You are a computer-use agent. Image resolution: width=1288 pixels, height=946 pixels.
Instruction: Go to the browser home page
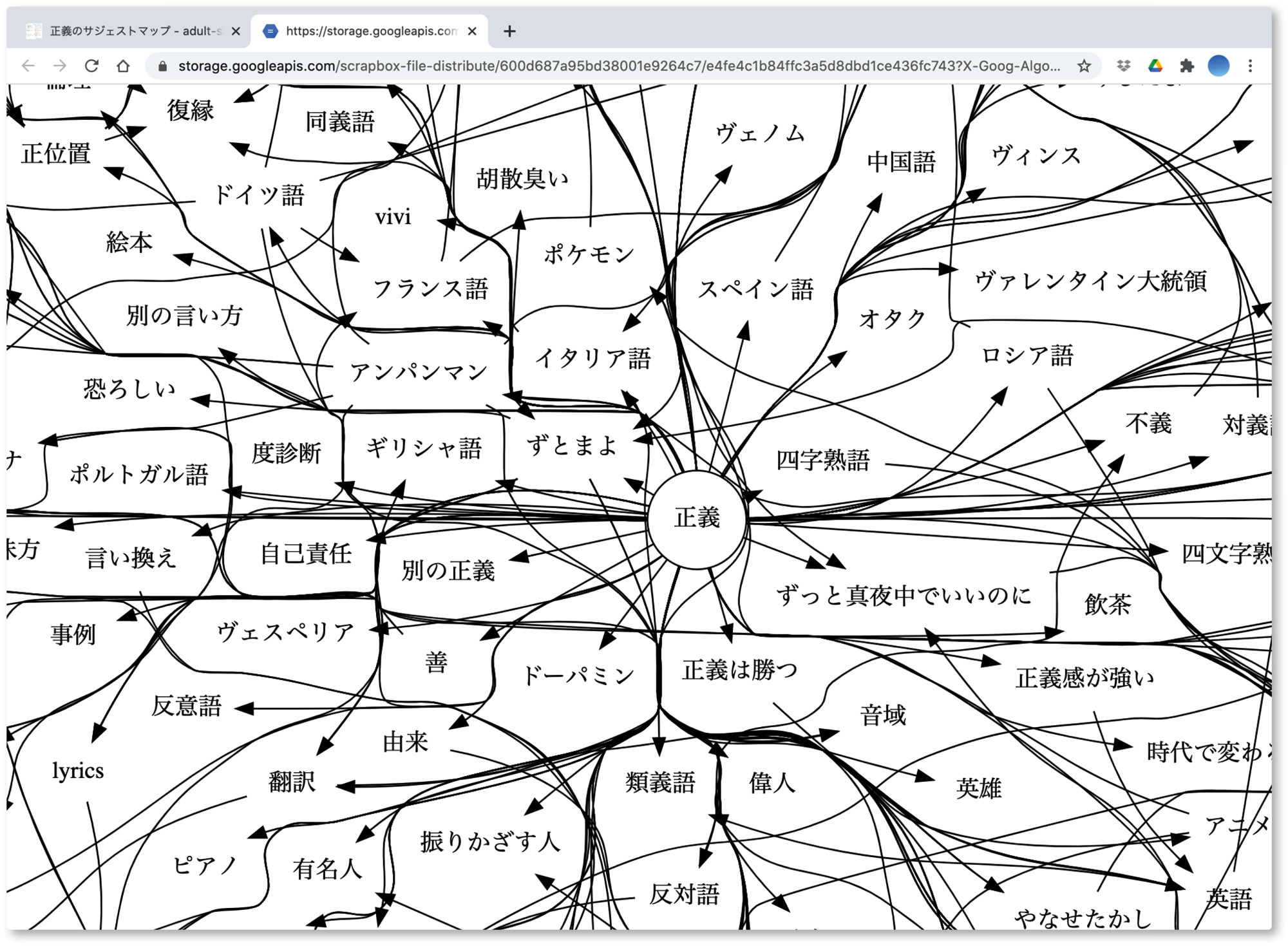pyautogui.click(x=123, y=66)
